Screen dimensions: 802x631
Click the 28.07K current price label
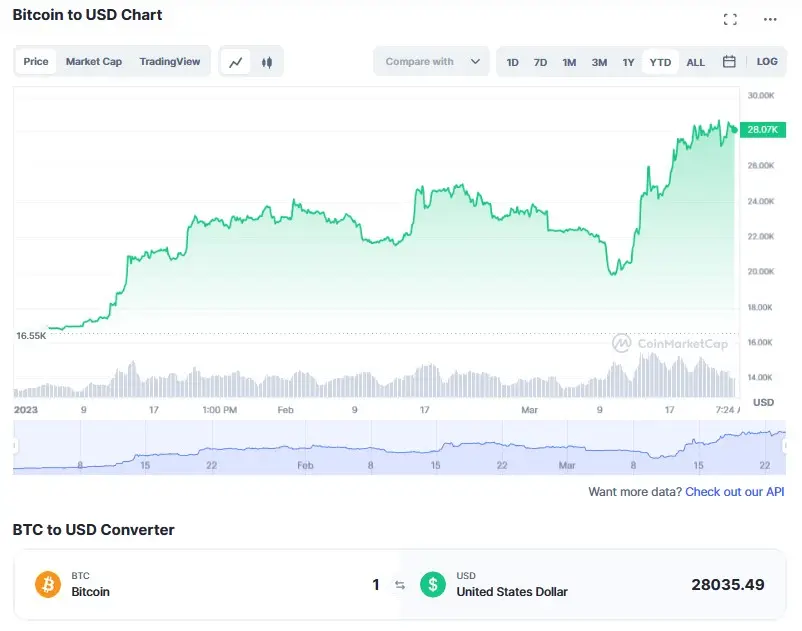[x=762, y=129]
